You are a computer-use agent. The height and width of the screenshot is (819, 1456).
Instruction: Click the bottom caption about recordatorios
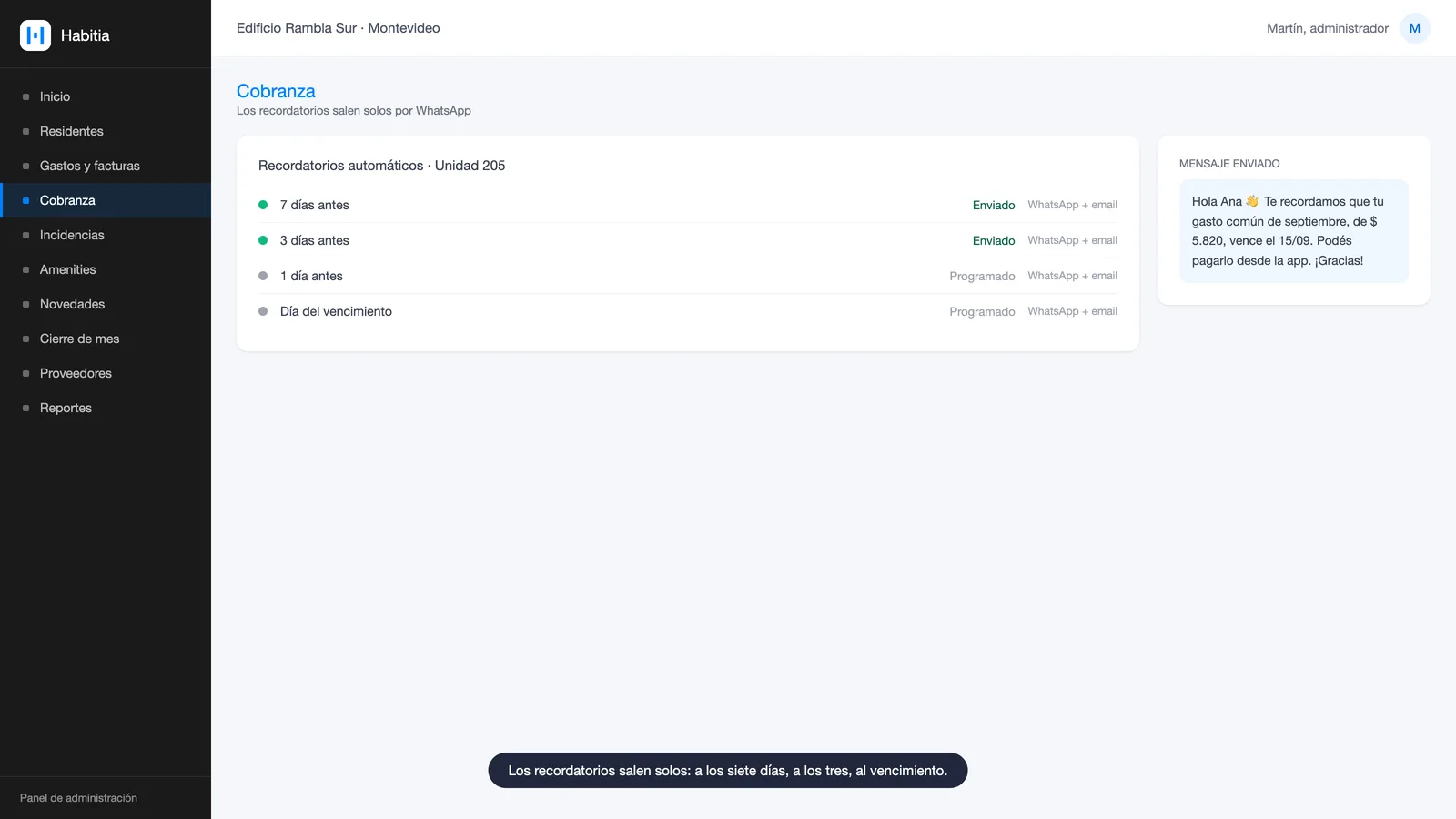(728, 771)
